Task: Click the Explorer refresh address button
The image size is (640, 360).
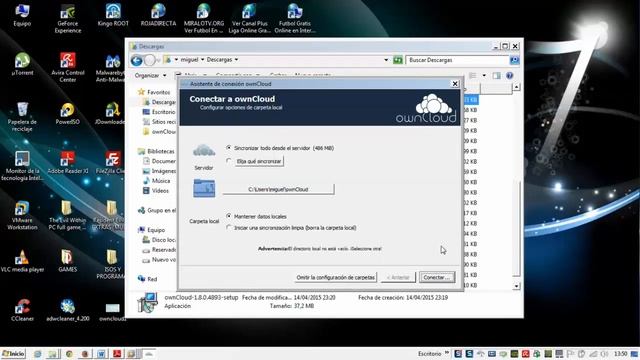Action: (398, 60)
